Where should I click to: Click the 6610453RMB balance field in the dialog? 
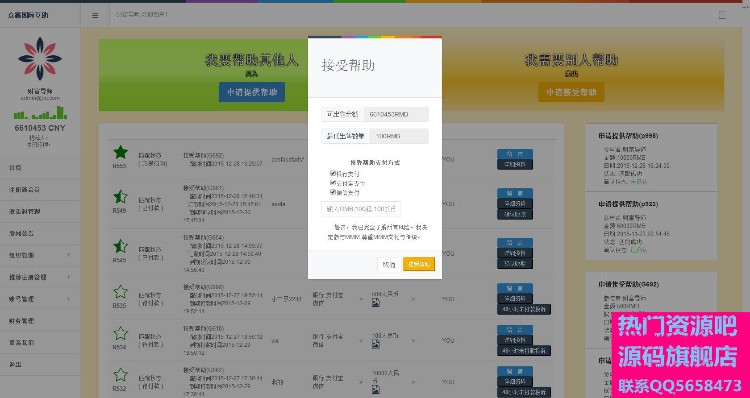click(x=396, y=114)
